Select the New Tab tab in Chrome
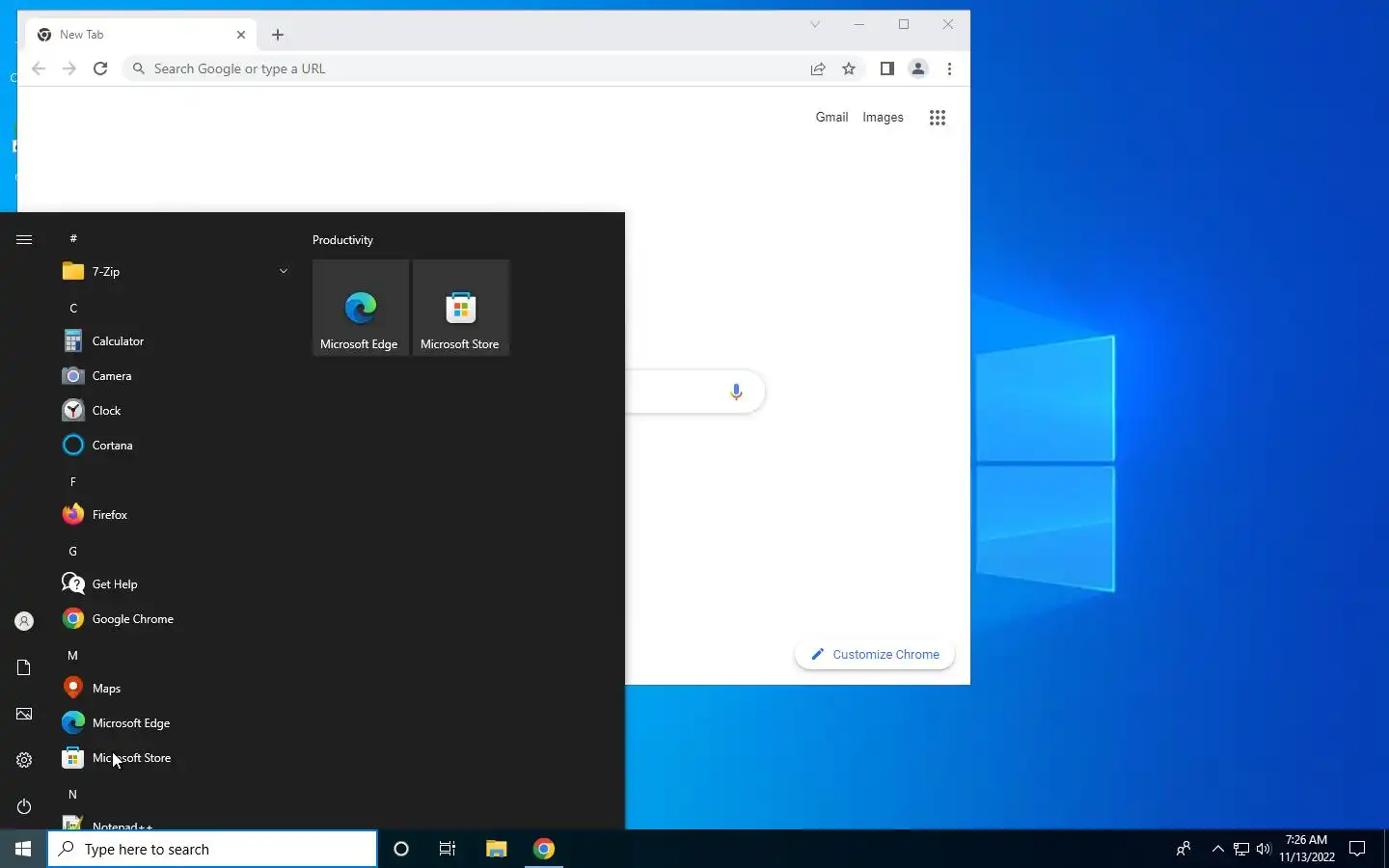Screen dimensions: 1389x868 tap(141, 34)
